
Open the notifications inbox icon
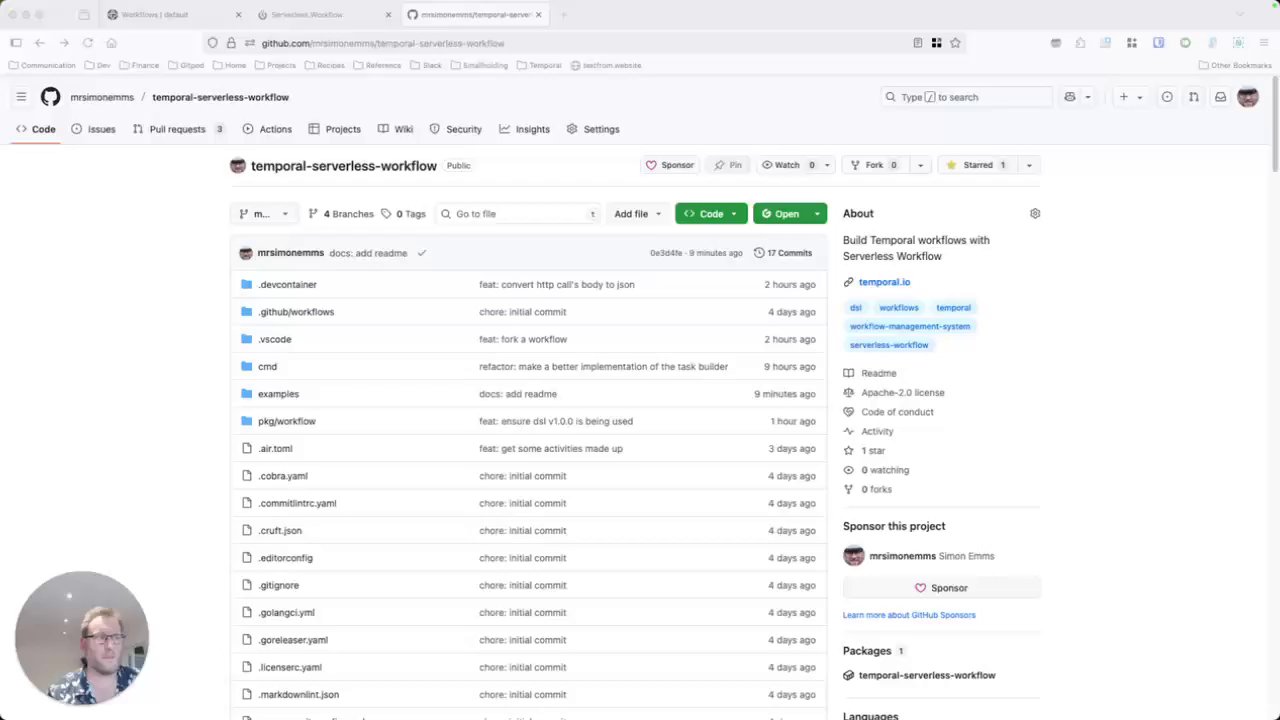(1220, 97)
